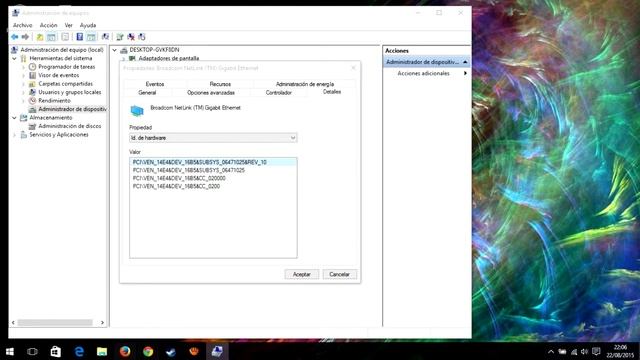Click the volume icon in system tray
Viewport: 640px width, 360px height.
coord(584,351)
